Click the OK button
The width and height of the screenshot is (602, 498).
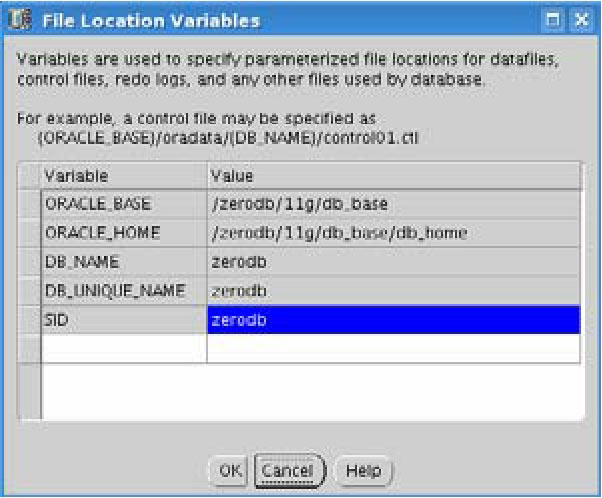(229, 470)
